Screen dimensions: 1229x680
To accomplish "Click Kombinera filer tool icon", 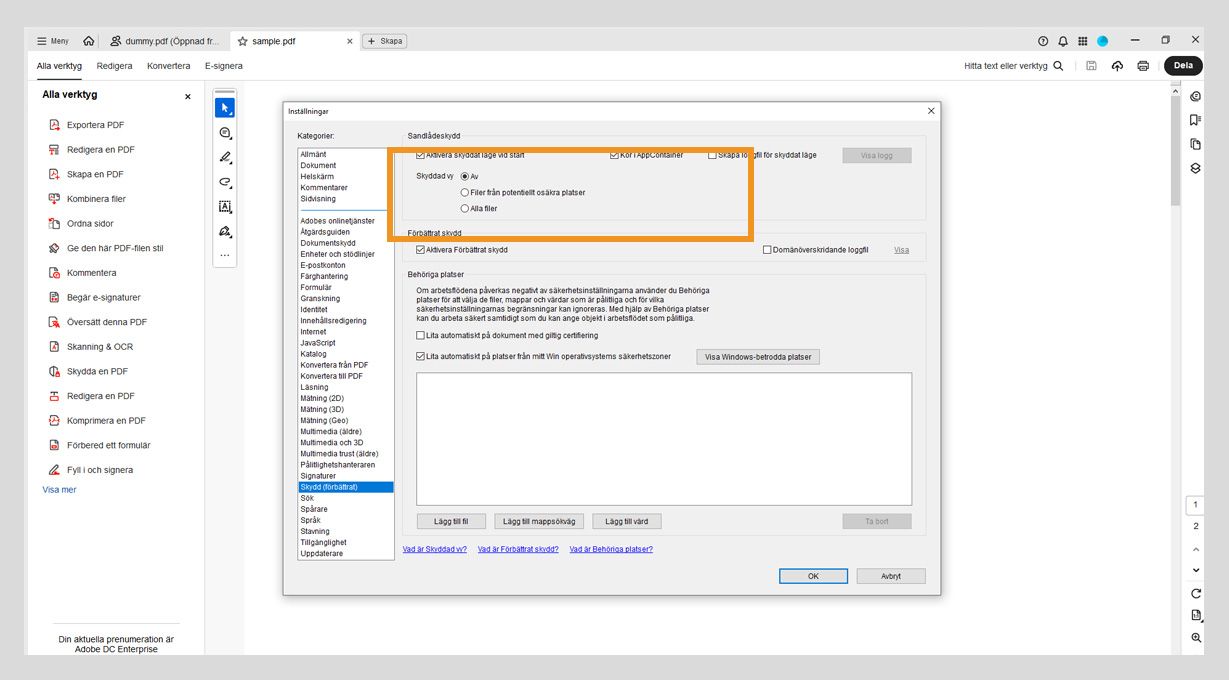I will (56, 199).
